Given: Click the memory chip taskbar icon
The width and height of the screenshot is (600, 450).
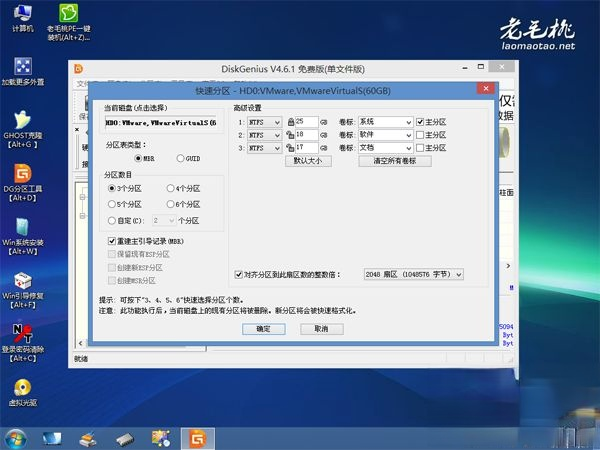Looking at the screenshot, I should (x=125, y=439).
